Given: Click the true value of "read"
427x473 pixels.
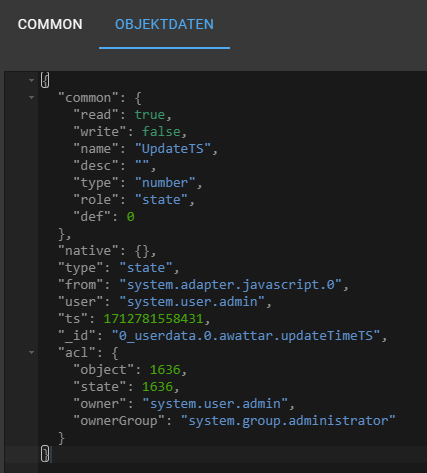Looking at the screenshot, I should (x=150, y=115).
